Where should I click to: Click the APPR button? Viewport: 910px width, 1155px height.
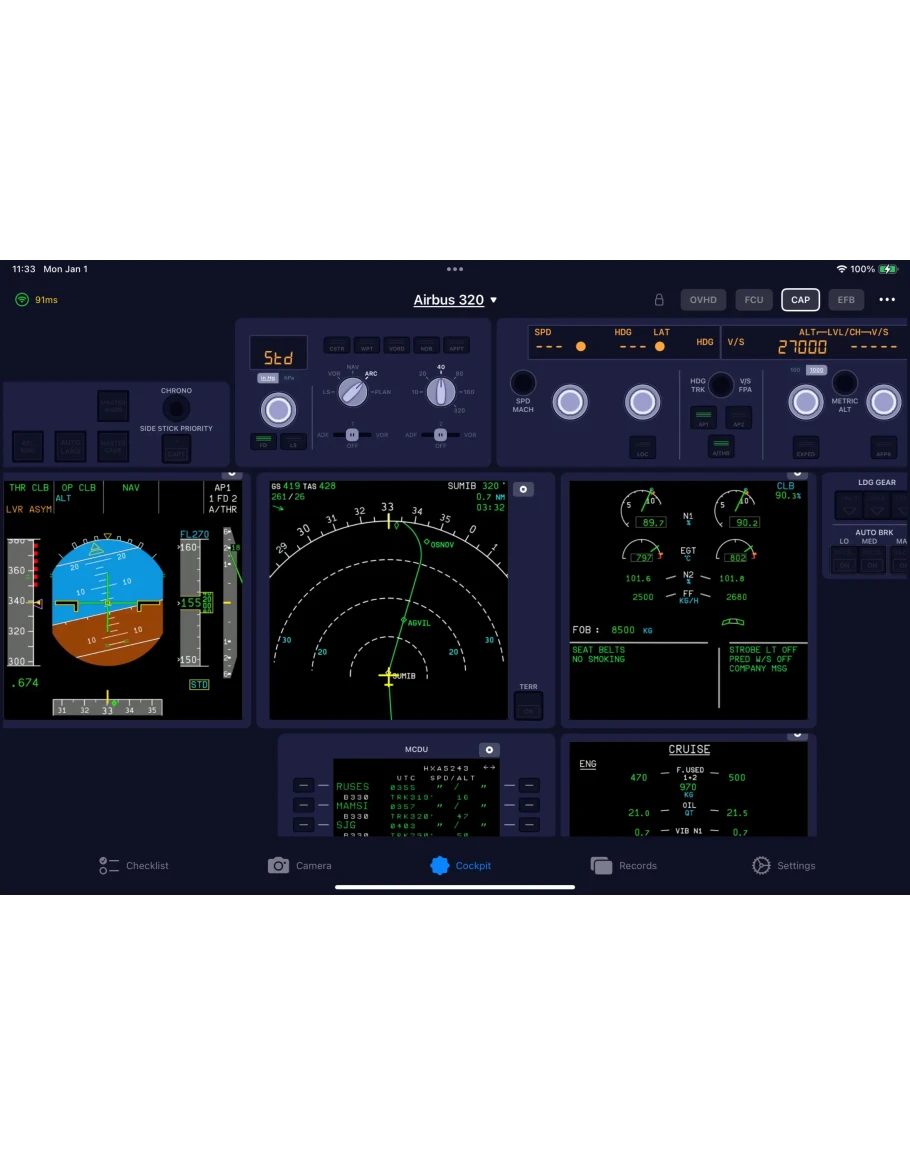(x=883, y=446)
